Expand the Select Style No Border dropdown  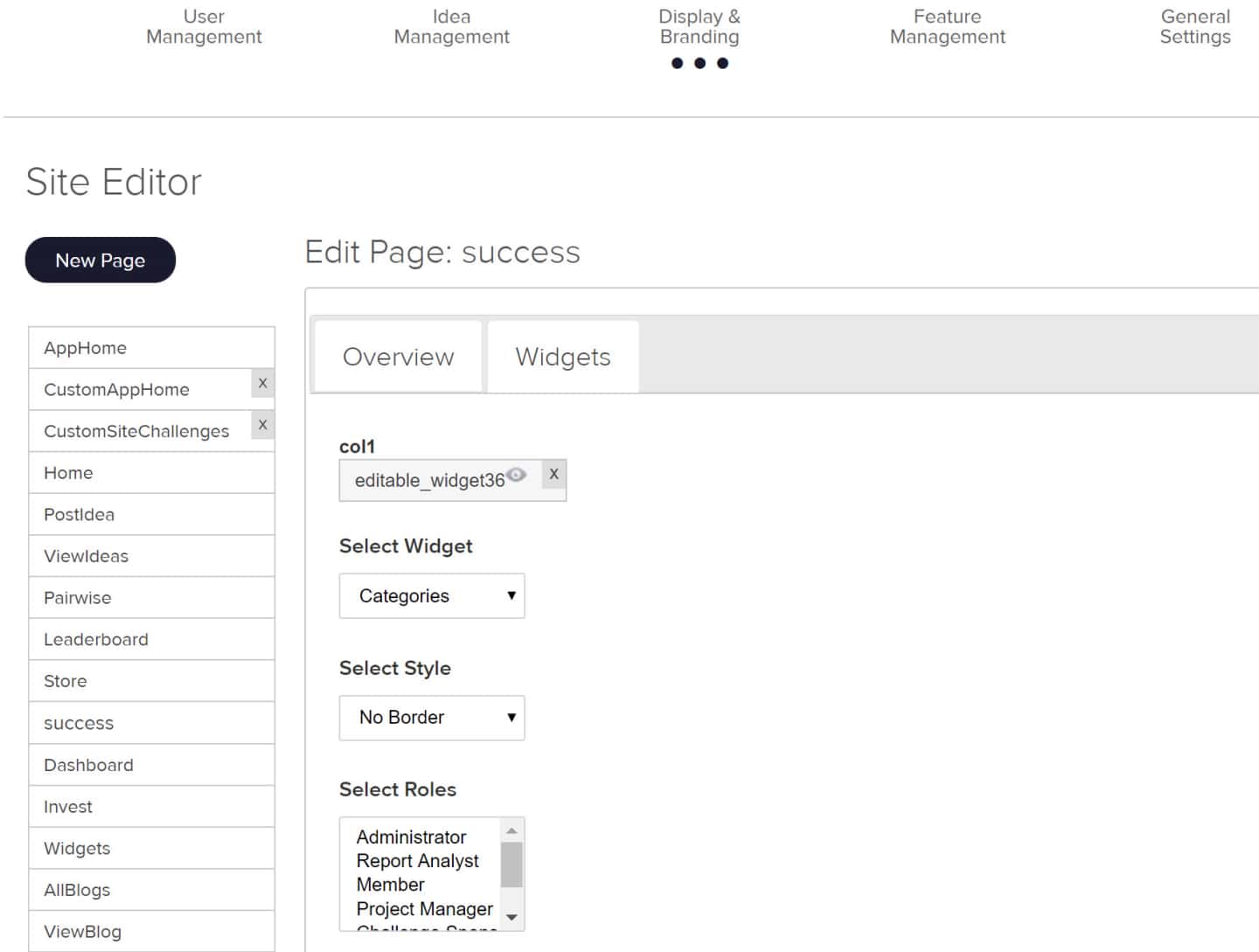tap(432, 718)
